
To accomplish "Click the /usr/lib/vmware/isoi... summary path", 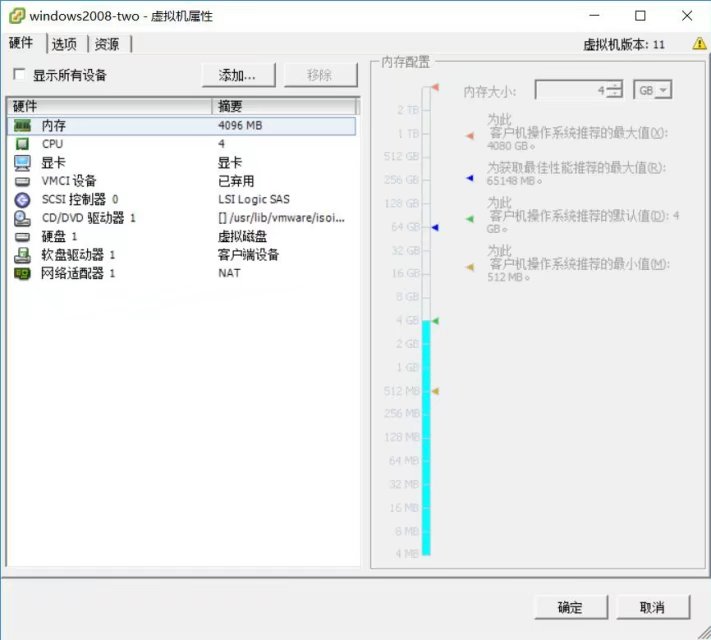I will coord(282,218).
